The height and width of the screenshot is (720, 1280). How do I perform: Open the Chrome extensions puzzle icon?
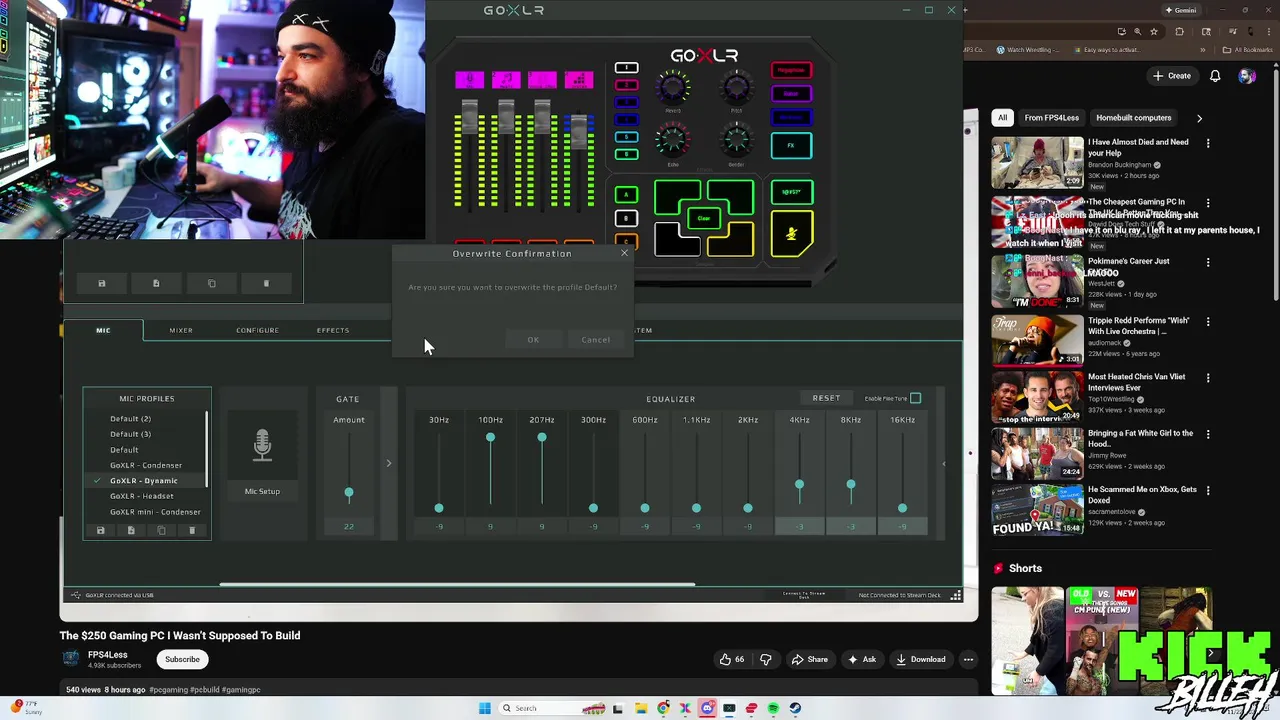pyautogui.click(x=1178, y=31)
